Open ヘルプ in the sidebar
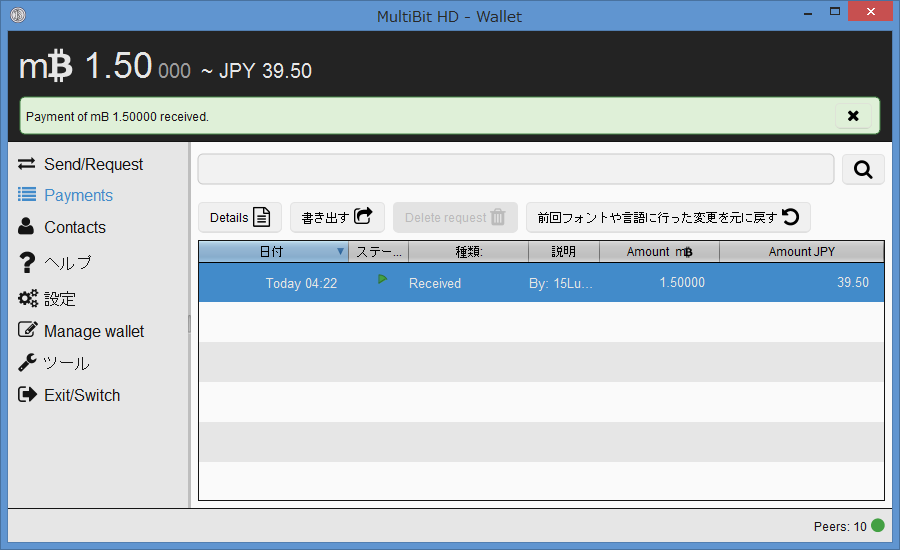 pyautogui.click(x=55, y=262)
